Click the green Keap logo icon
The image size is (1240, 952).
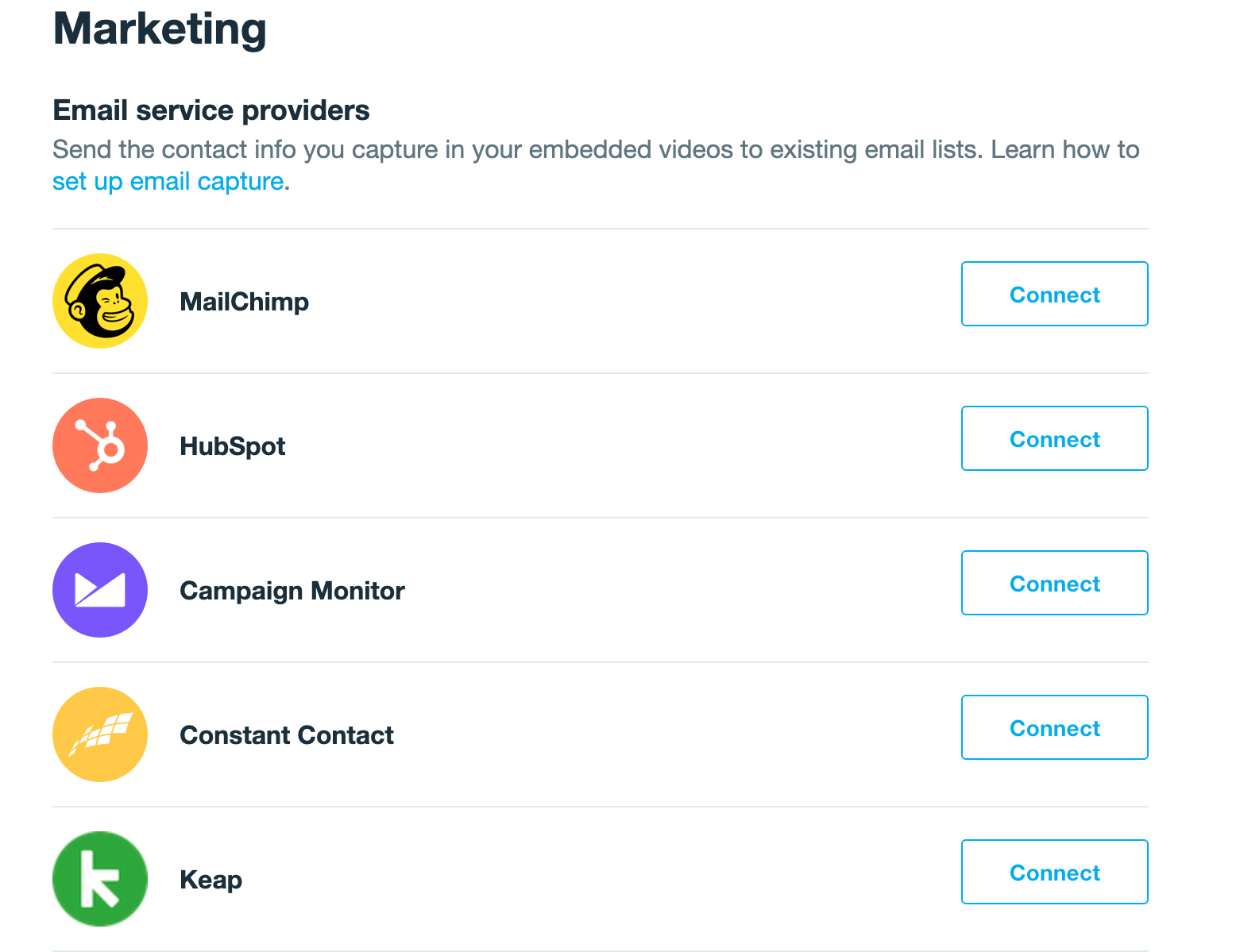pyautogui.click(x=100, y=879)
